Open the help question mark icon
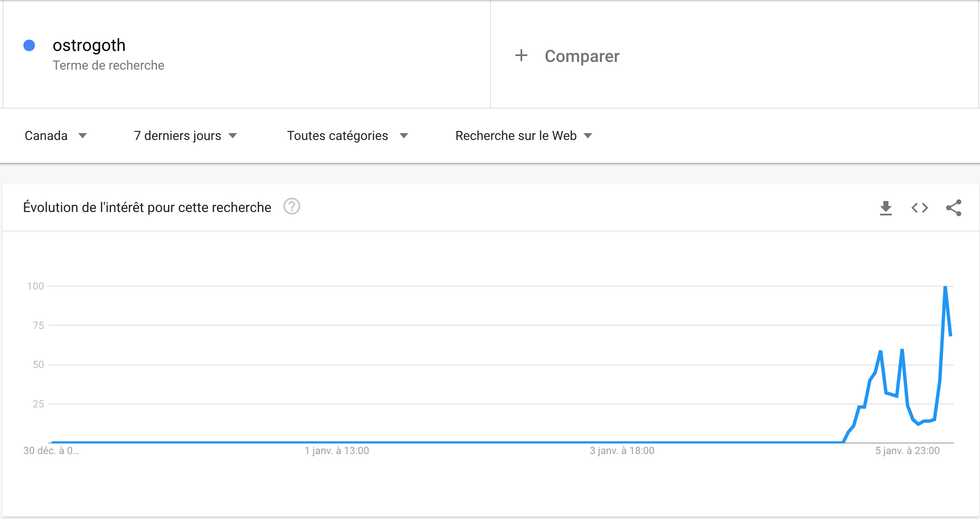Image resolution: width=980 pixels, height=519 pixels. coord(292,207)
